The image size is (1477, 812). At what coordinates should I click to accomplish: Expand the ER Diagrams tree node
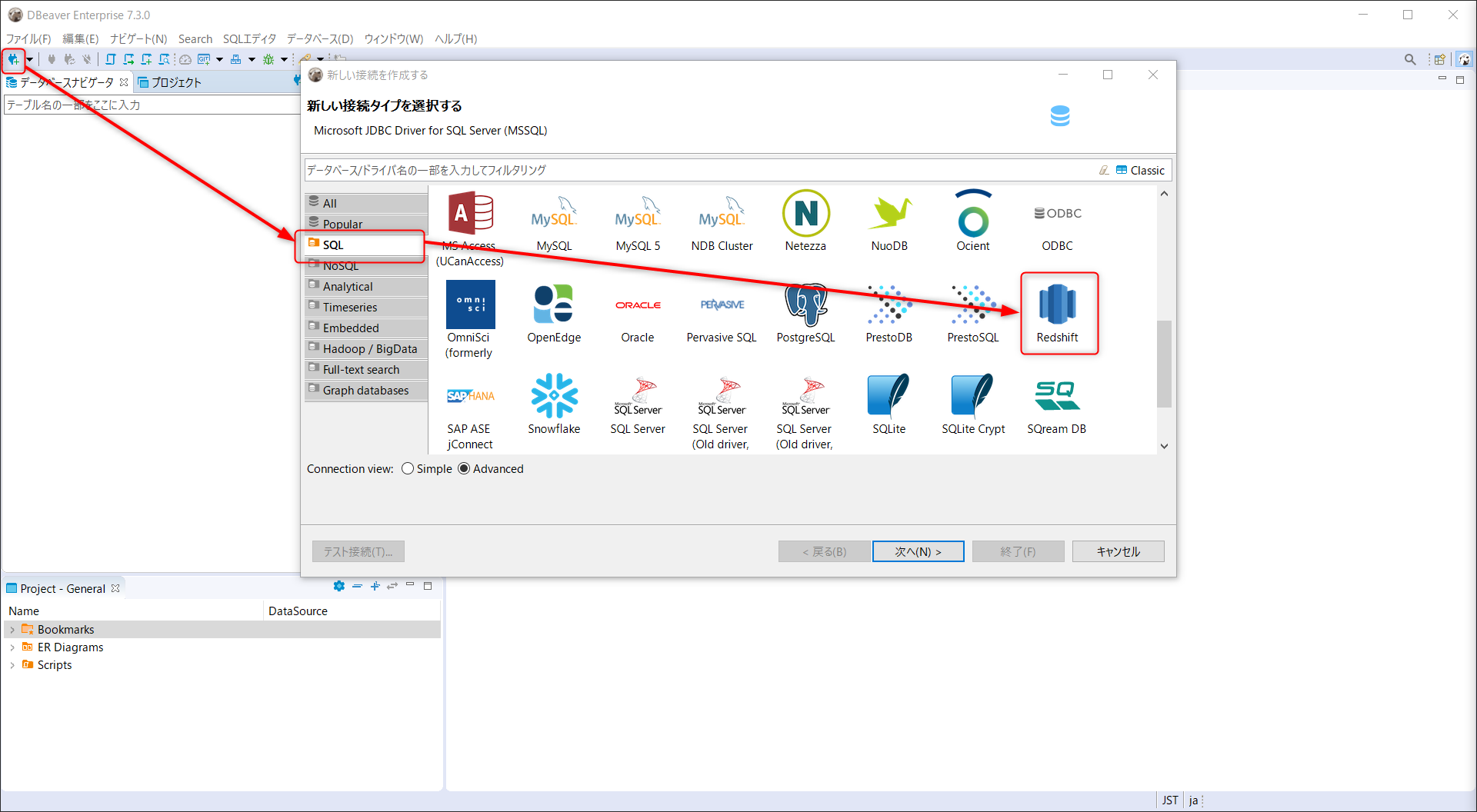point(12,647)
